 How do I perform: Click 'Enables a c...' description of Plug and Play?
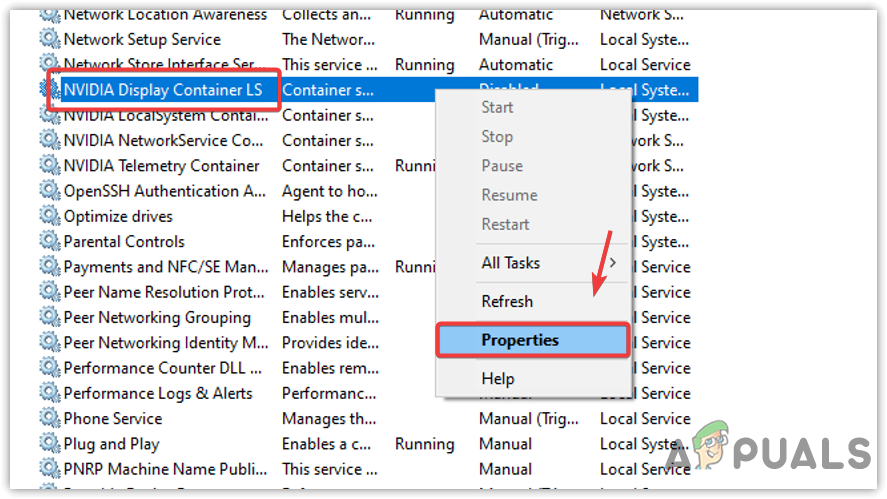327,444
